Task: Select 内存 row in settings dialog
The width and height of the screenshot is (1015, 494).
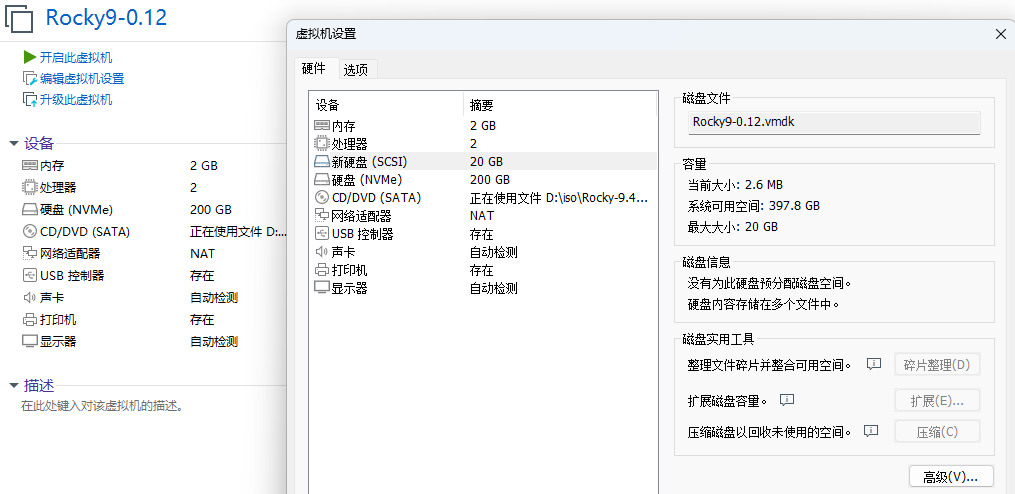Action: click(483, 126)
